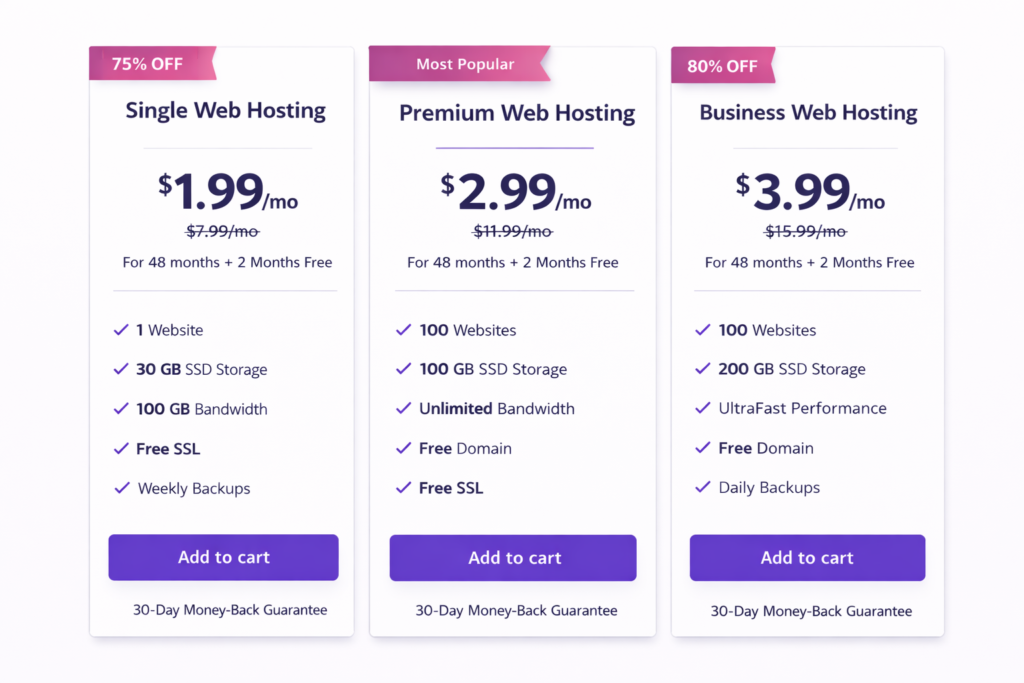The image size is (1024, 683).
Task: Click the crossed-out $7.99/mo price
Action: pyautogui.click(x=223, y=231)
